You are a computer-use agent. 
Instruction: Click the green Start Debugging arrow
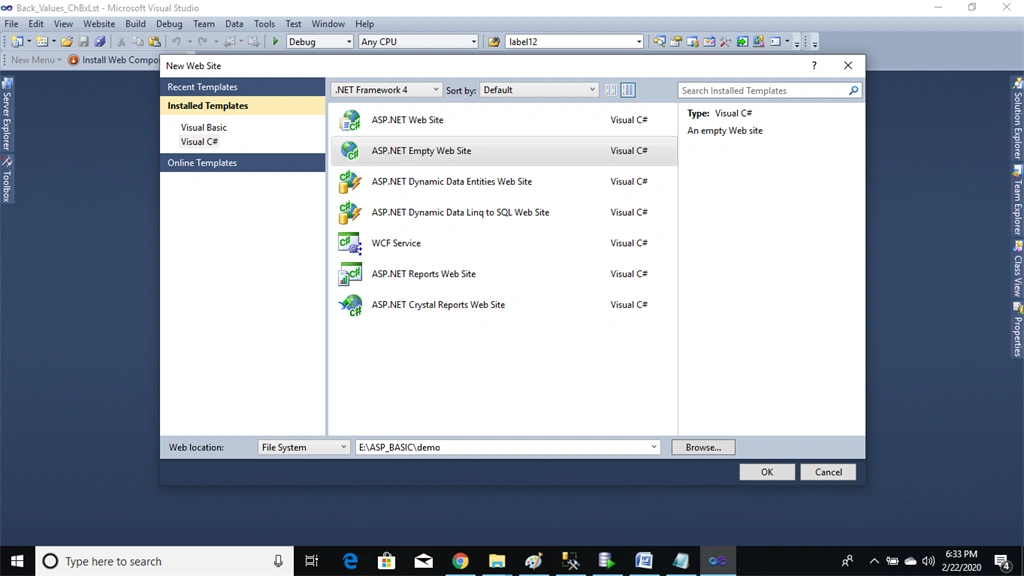click(x=276, y=42)
